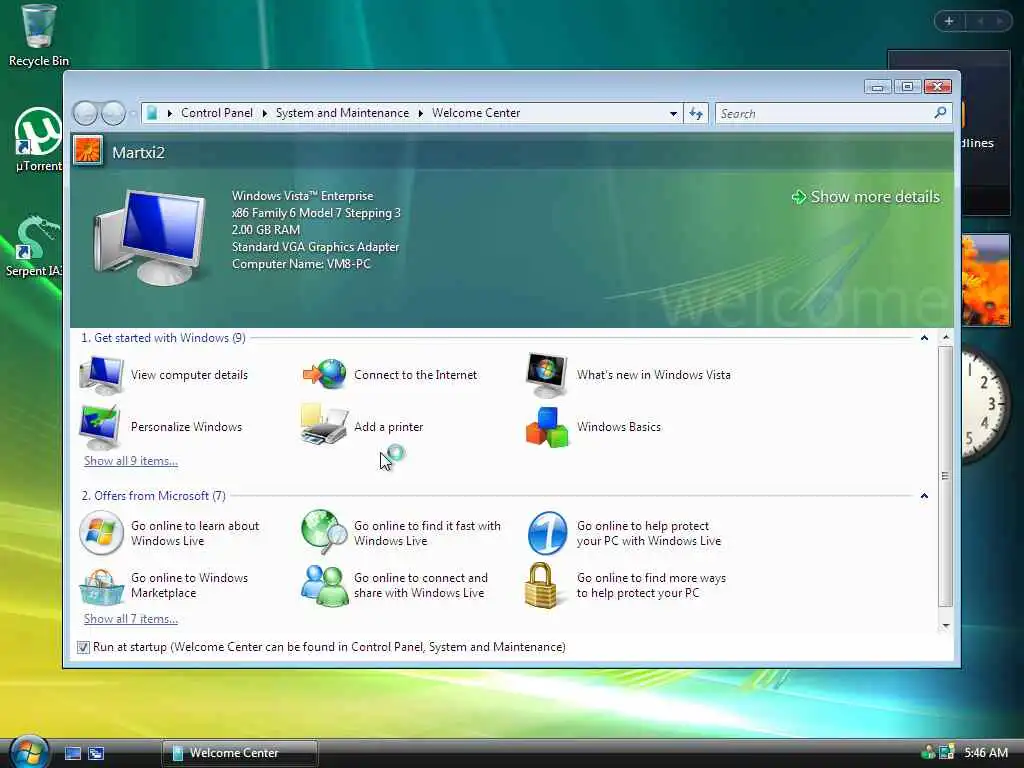Viewport: 1024px width, 768px height.
Task: Click the Windows Start orb
Action: tap(29, 751)
